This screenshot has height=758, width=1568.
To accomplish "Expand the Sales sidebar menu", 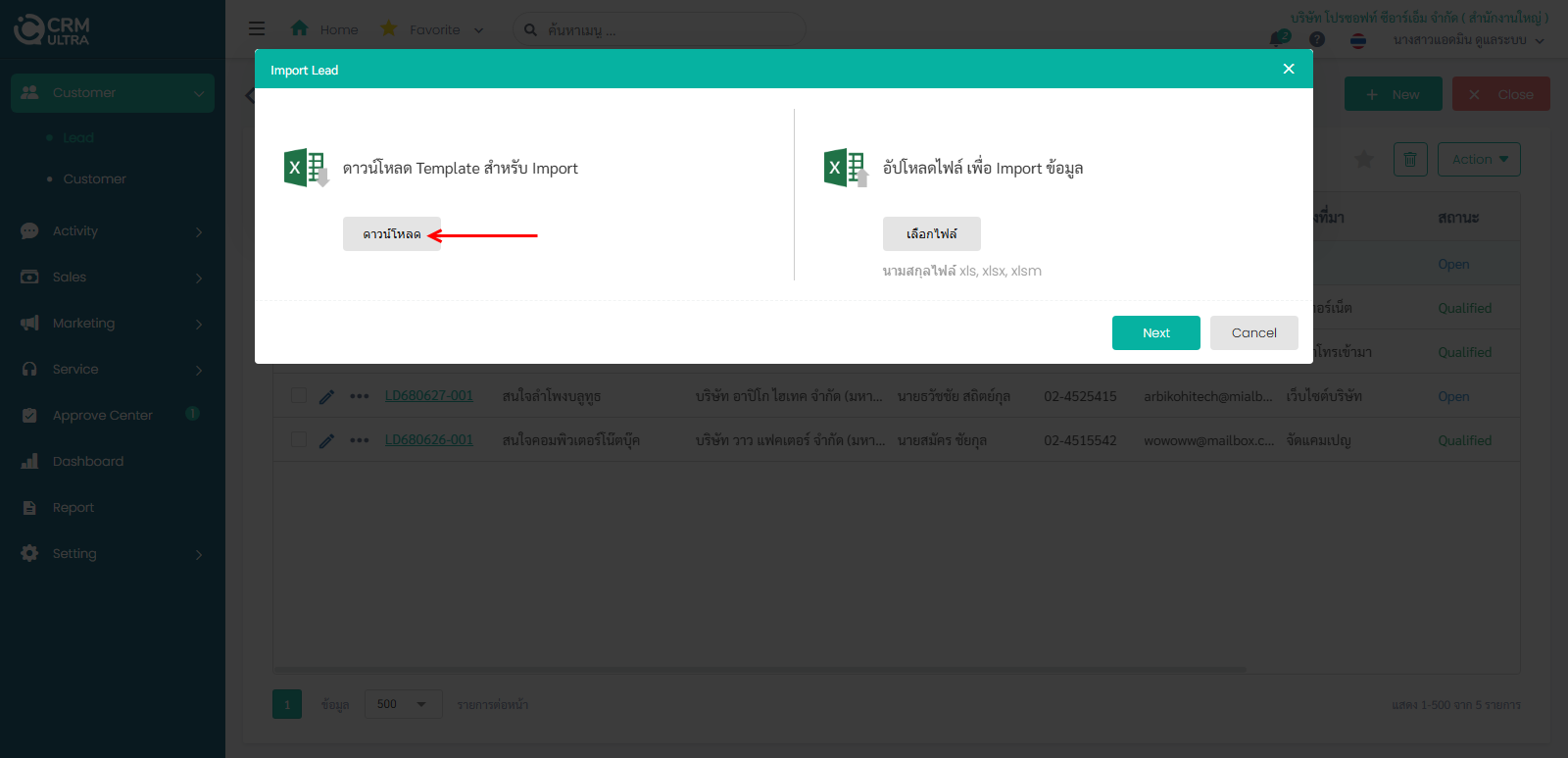I will 113,278.
